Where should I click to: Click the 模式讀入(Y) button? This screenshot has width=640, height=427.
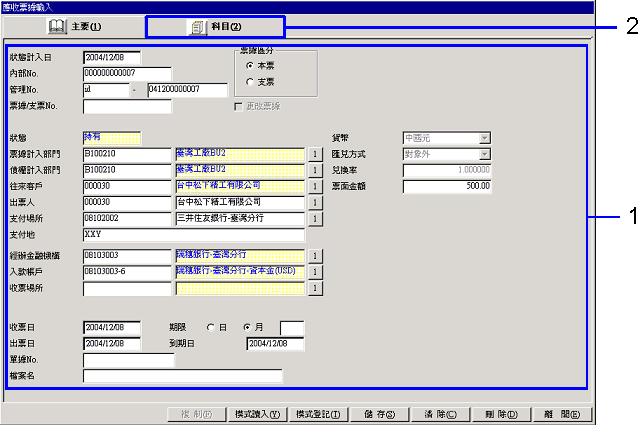(256, 414)
